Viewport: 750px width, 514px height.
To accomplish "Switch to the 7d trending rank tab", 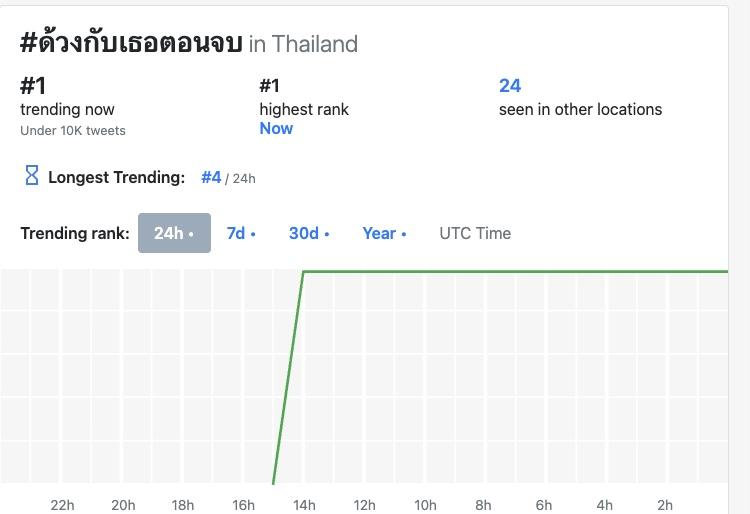I will [x=241, y=233].
